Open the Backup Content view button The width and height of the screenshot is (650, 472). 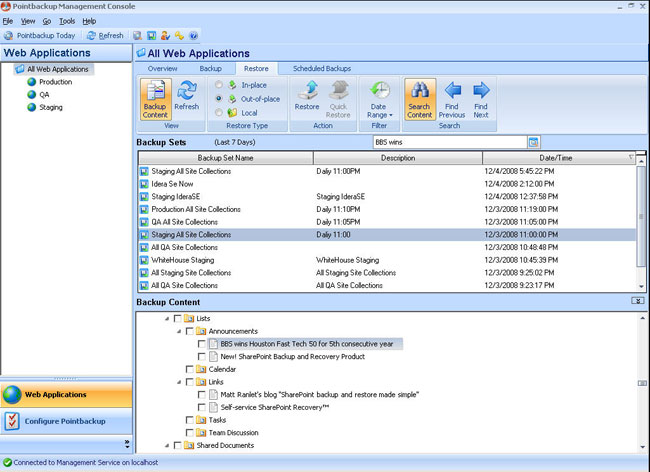click(155, 99)
